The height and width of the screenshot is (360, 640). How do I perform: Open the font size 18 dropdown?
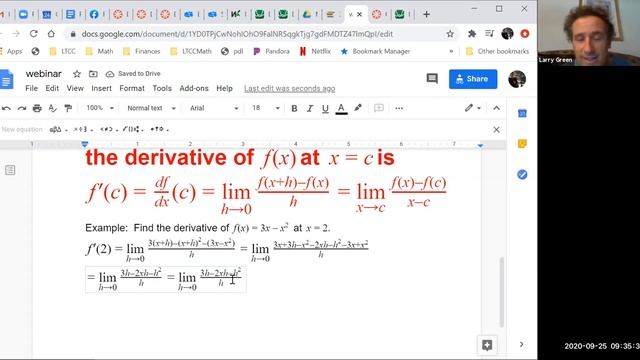coord(266,108)
